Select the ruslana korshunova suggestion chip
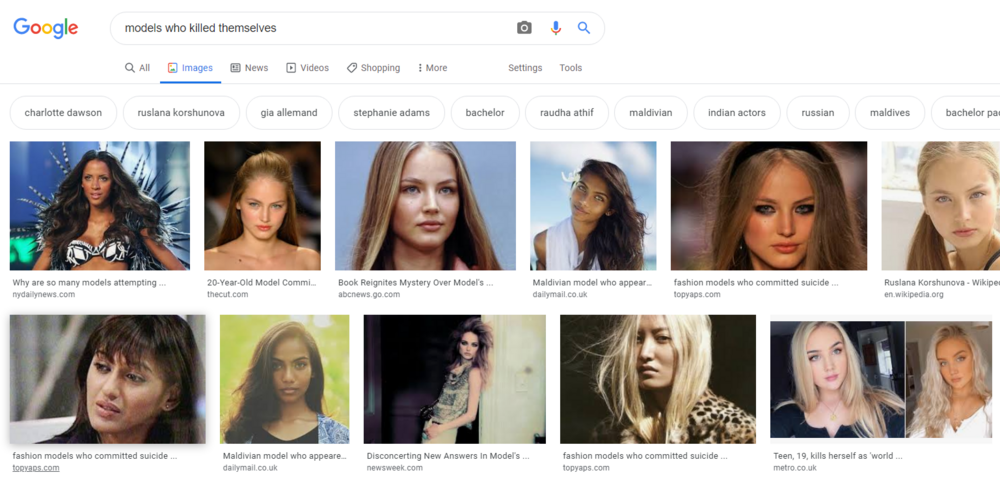 pyautogui.click(x=181, y=113)
